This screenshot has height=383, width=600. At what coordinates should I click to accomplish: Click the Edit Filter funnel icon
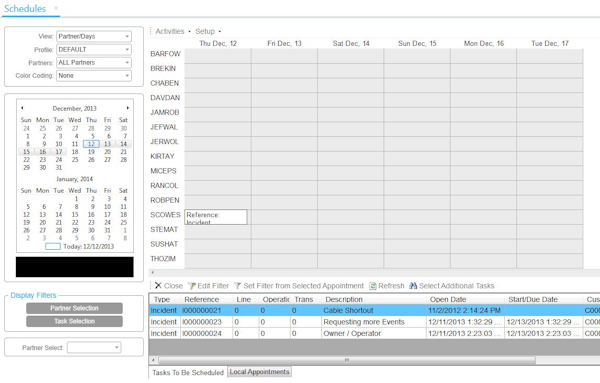pos(192,286)
